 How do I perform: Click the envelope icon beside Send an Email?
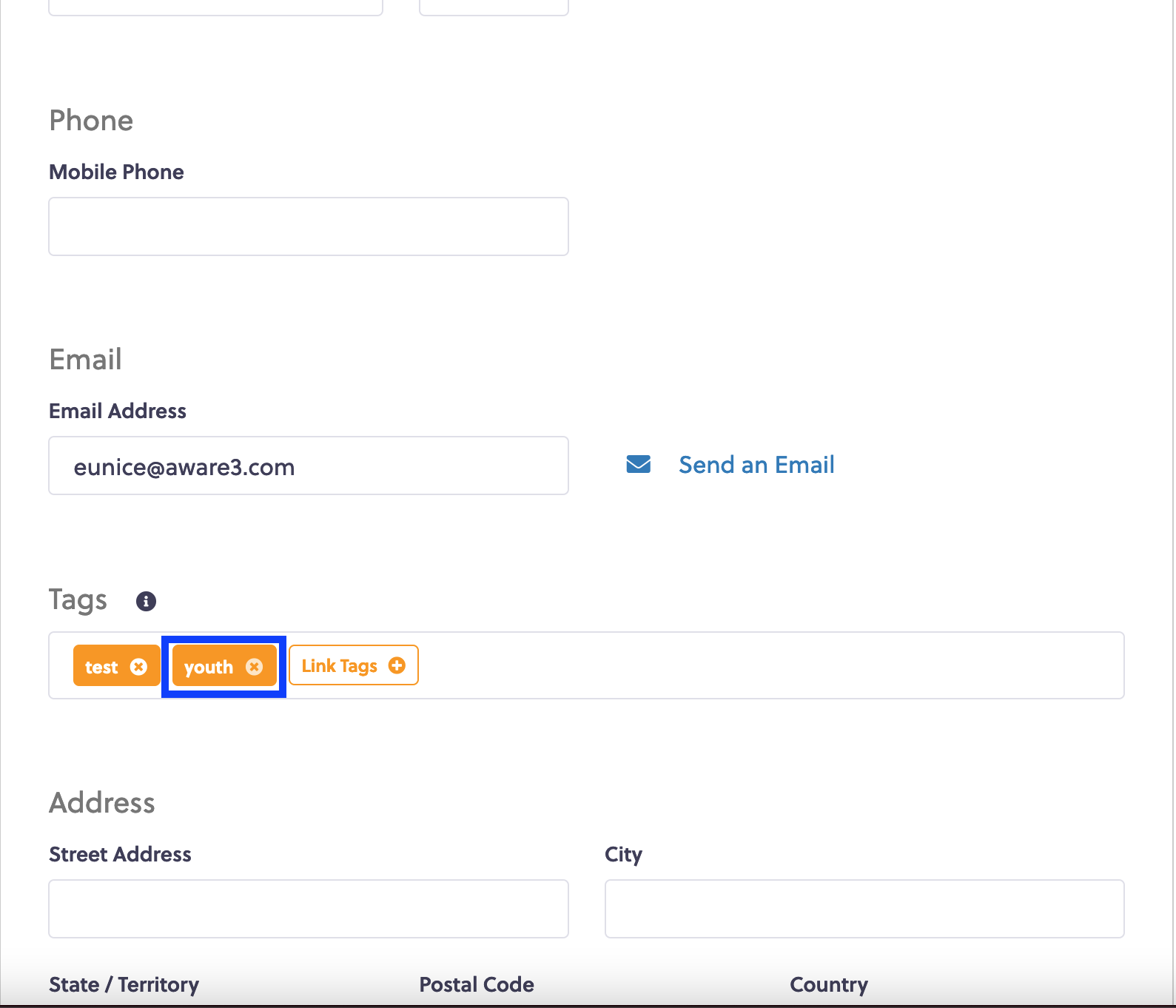point(639,464)
